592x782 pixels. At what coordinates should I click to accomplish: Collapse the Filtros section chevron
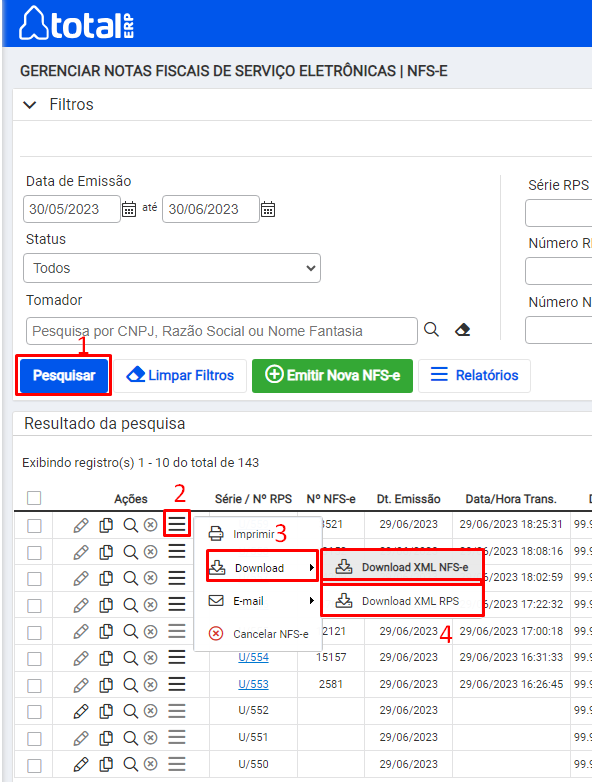(30, 105)
